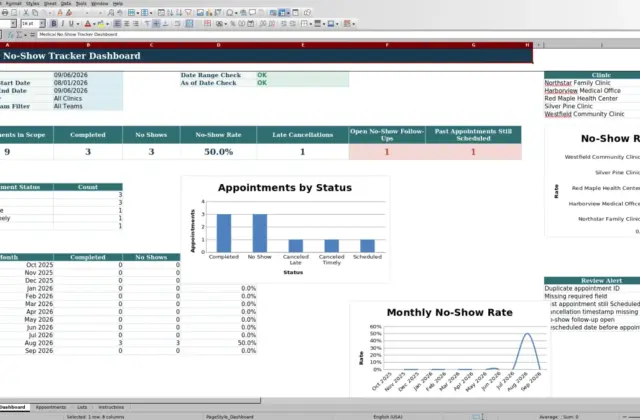The height and width of the screenshot is (420, 640).
Task: Select the Dashboard sheet tab
Action: [13, 407]
